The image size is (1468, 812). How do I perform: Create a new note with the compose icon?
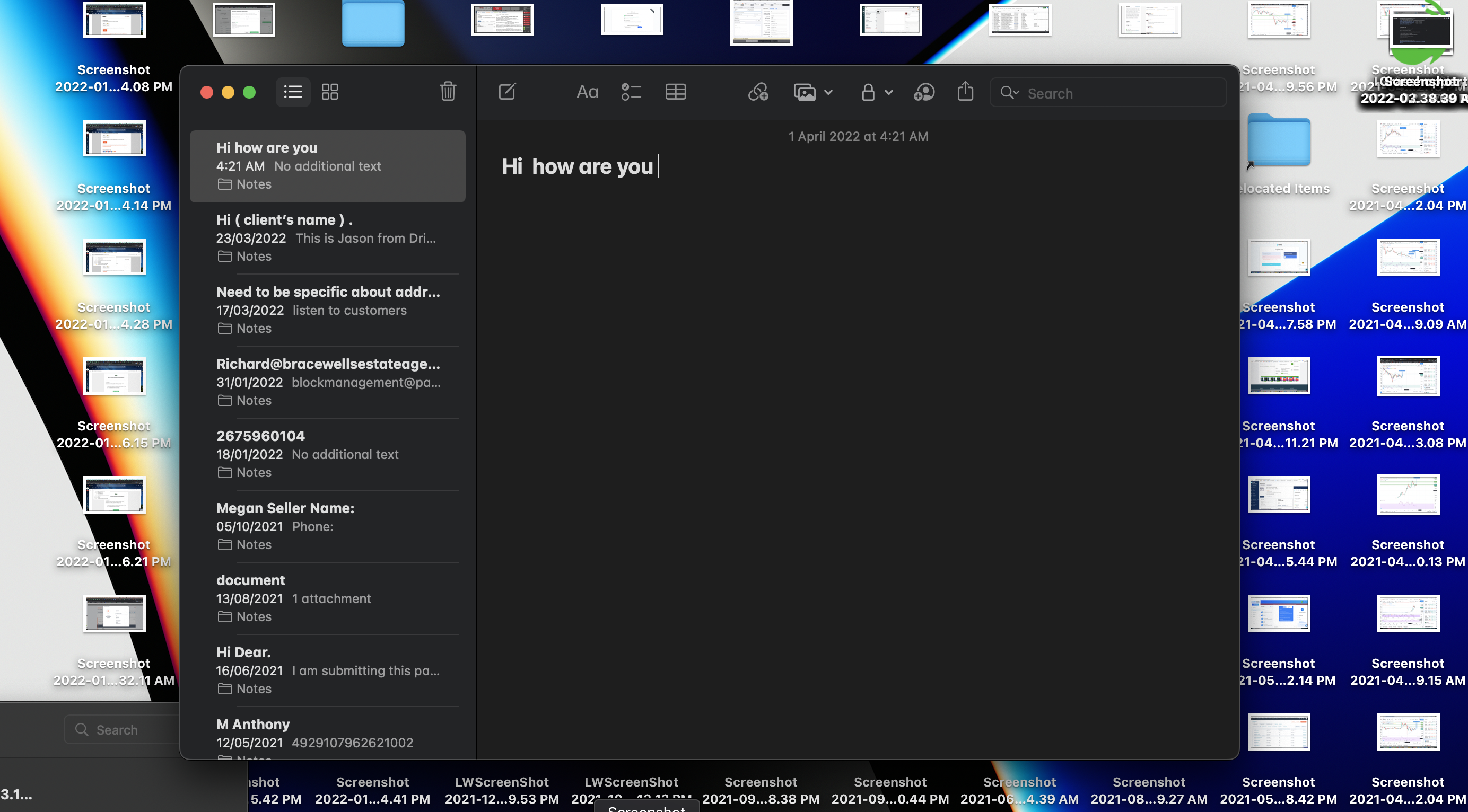pyautogui.click(x=506, y=92)
